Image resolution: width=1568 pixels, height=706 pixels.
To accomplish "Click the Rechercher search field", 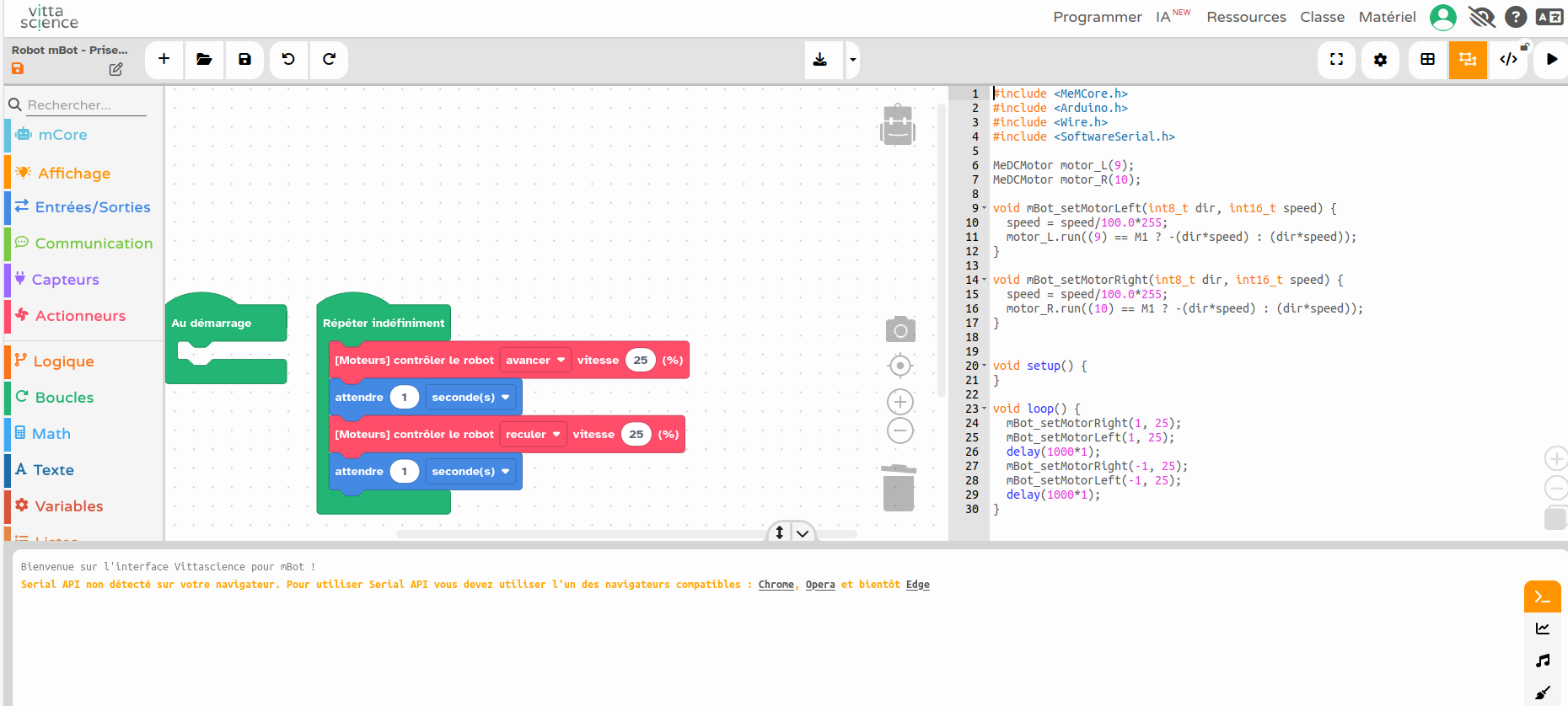I will click(85, 105).
